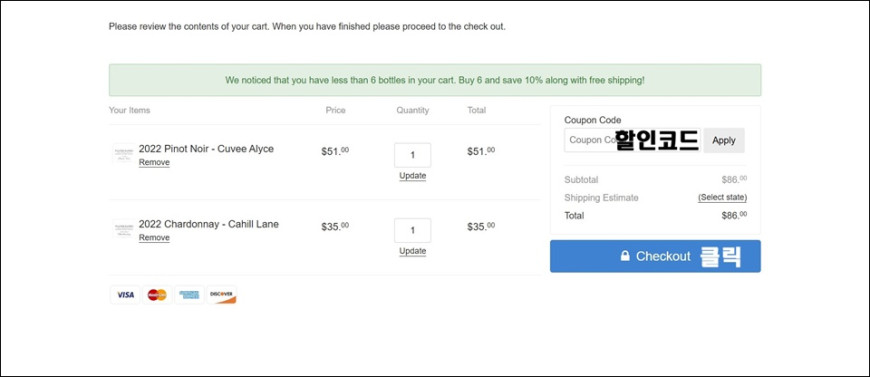Image resolution: width=870 pixels, height=377 pixels.
Task: Open the 2022 Chardonnay - Cahill Lane product
Action: (209, 224)
